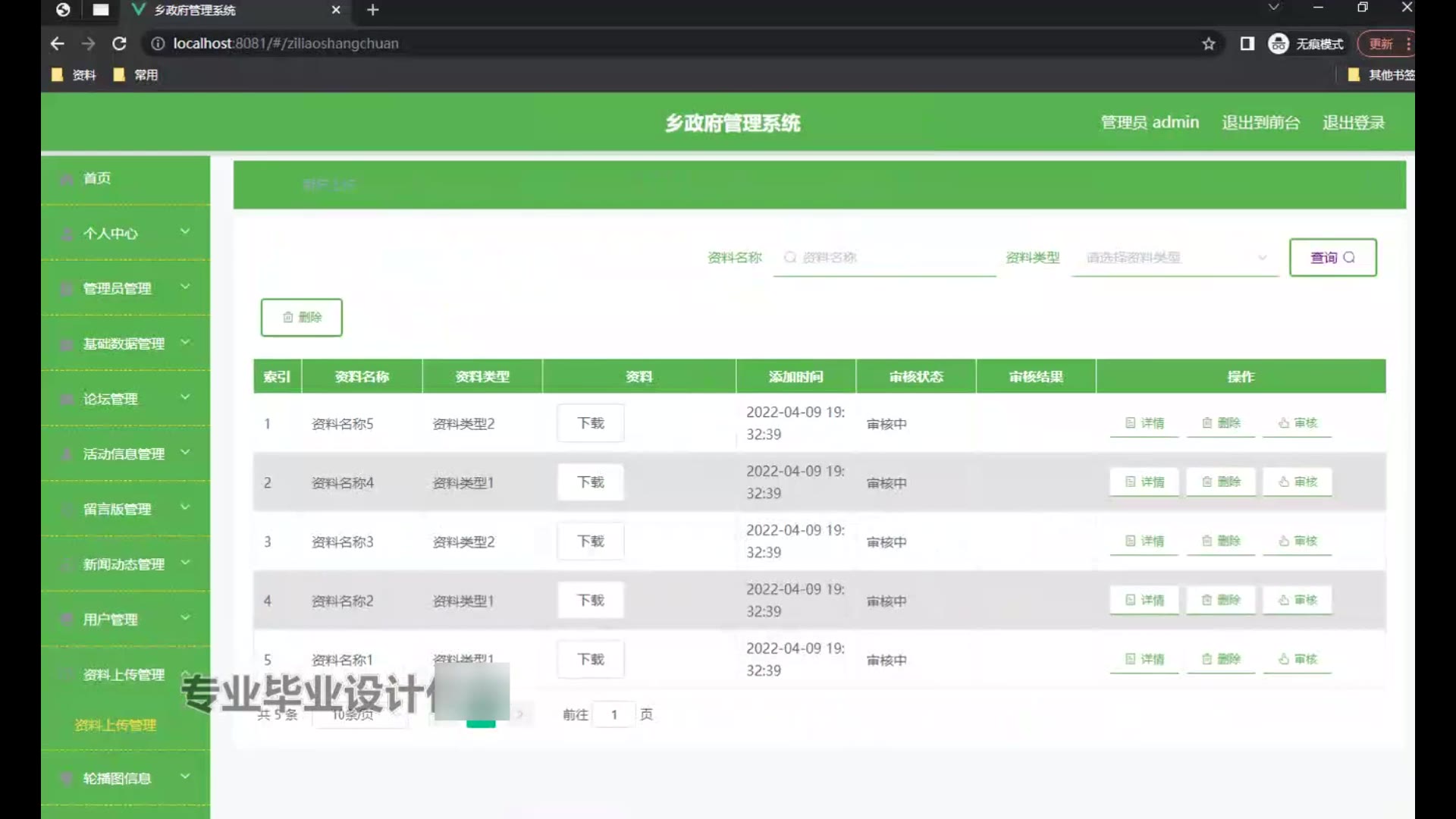Click the 审核 icon button in row 1

(1298, 423)
